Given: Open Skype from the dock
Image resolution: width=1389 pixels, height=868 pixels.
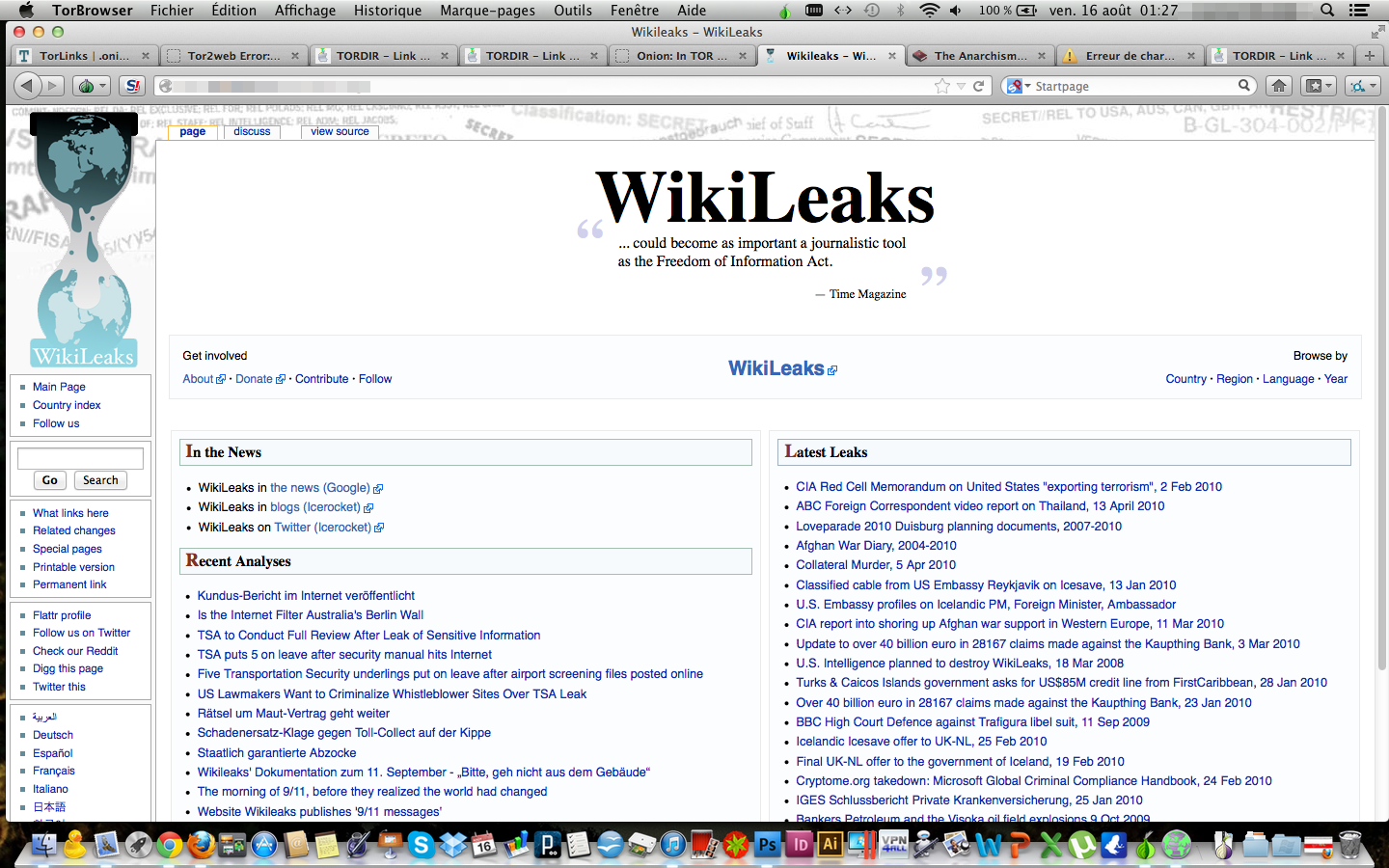Looking at the screenshot, I should click(421, 846).
